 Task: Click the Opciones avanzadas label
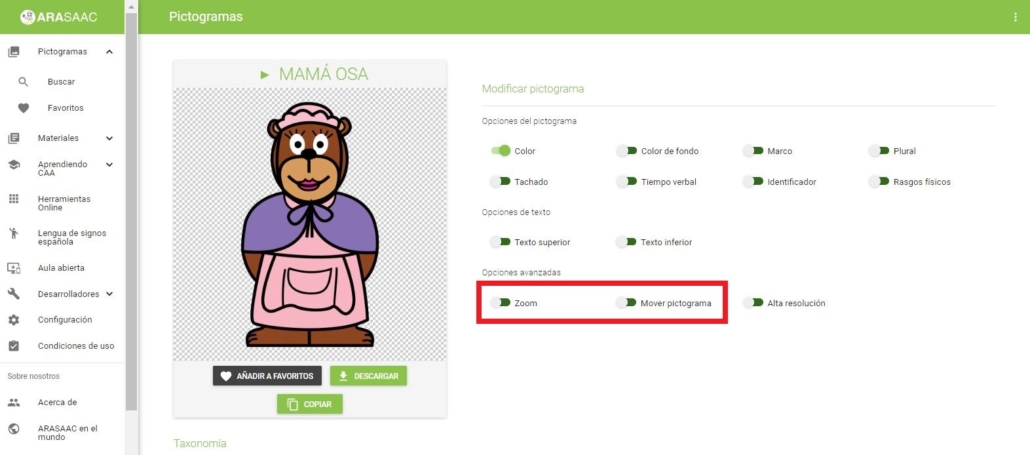point(521,272)
